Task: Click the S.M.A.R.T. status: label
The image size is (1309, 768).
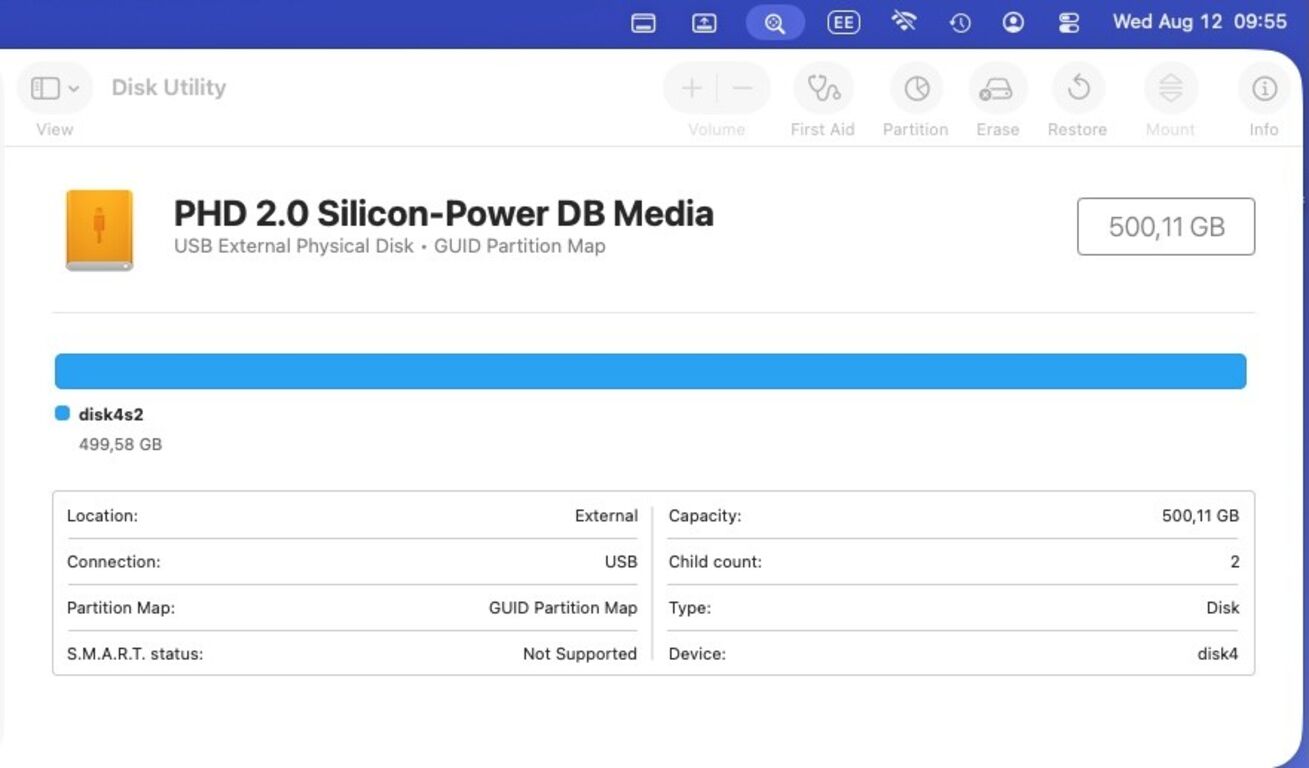Action: [x=135, y=654]
